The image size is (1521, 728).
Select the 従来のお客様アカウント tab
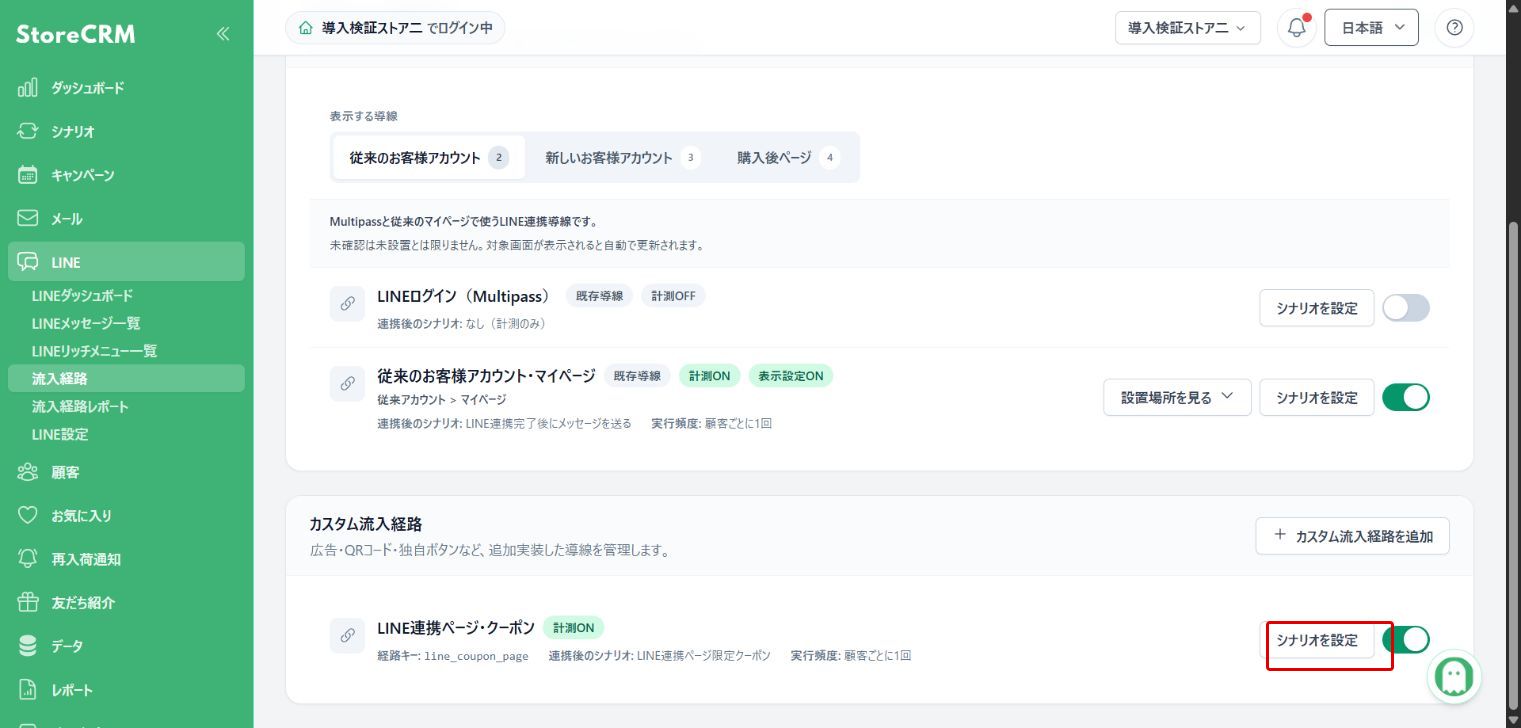coord(428,158)
